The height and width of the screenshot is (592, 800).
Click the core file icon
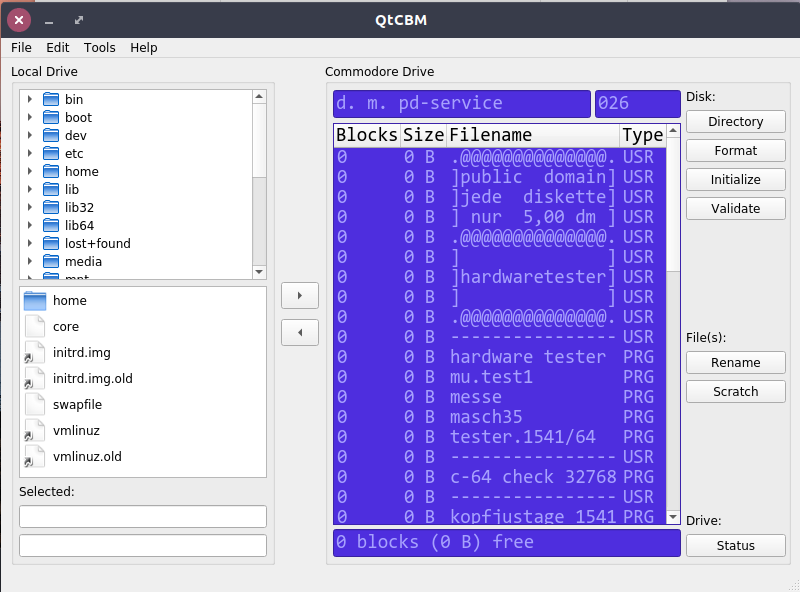[35, 327]
